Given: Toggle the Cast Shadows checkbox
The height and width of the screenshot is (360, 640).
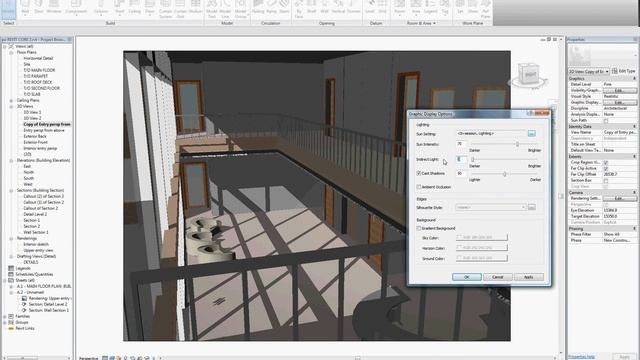Looking at the screenshot, I should pyautogui.click(x=419, y=173).
